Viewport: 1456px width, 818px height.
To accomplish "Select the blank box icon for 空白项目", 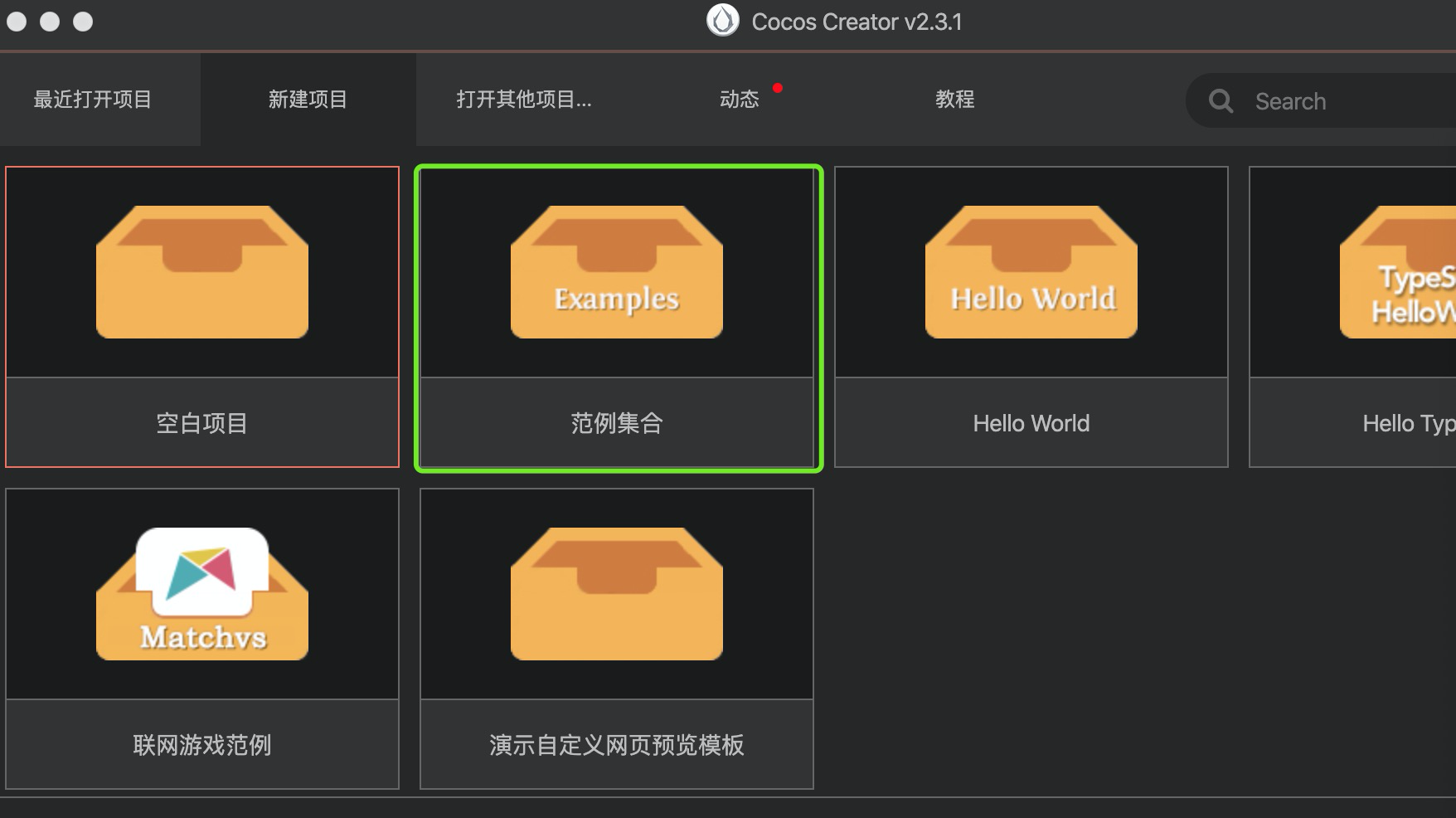I will click(x=202, y=272).
